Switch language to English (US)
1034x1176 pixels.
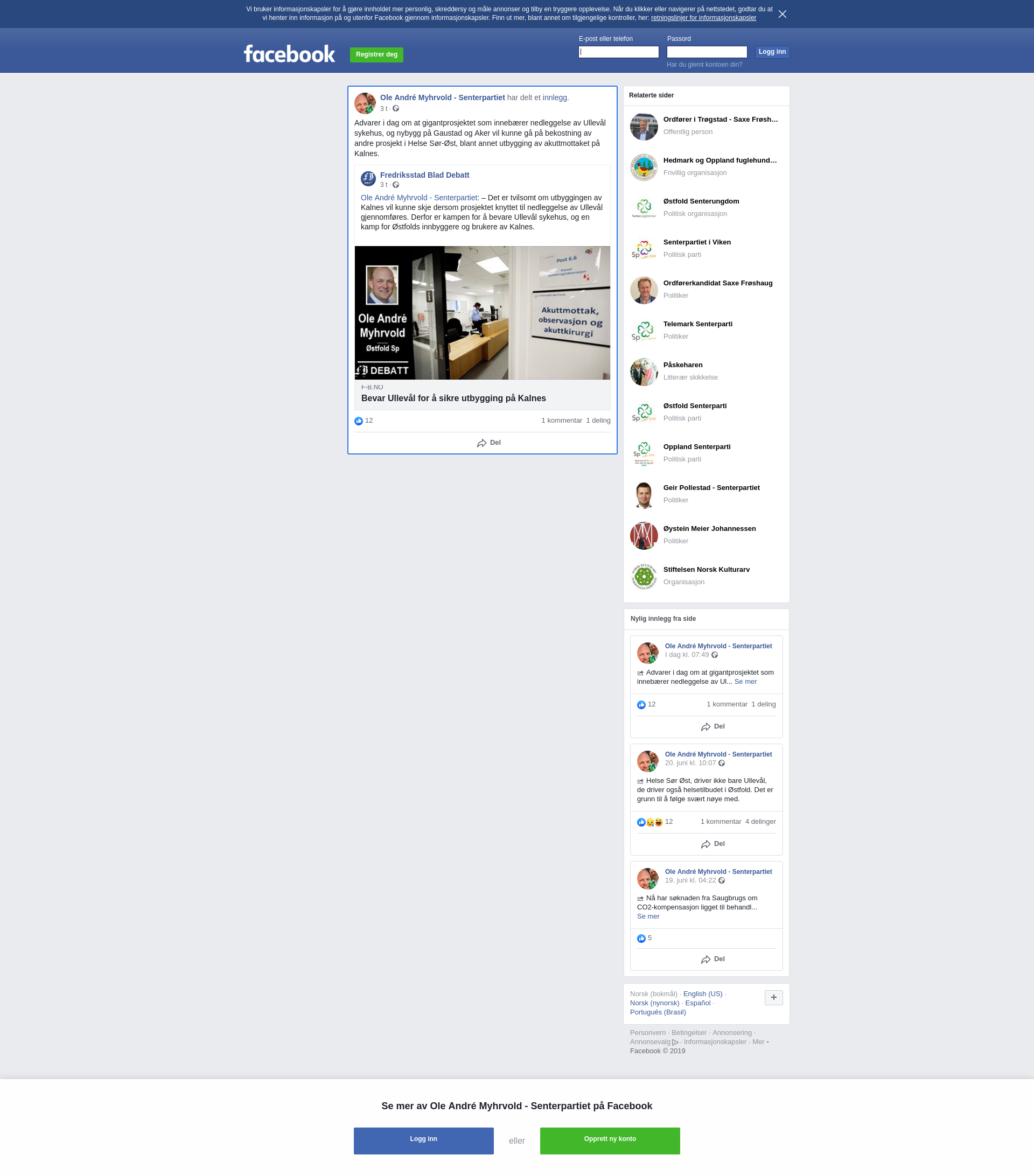(x=703, y=994)
